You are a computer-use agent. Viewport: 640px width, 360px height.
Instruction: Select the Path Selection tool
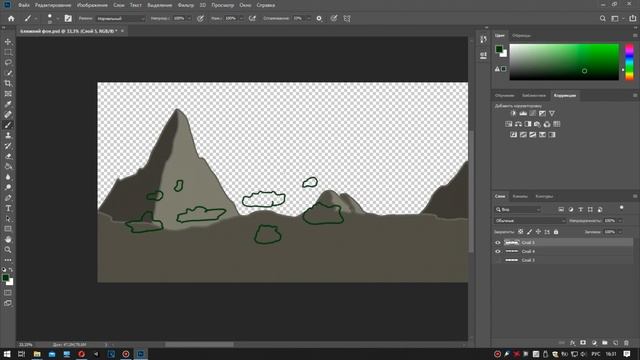point(8,219)
